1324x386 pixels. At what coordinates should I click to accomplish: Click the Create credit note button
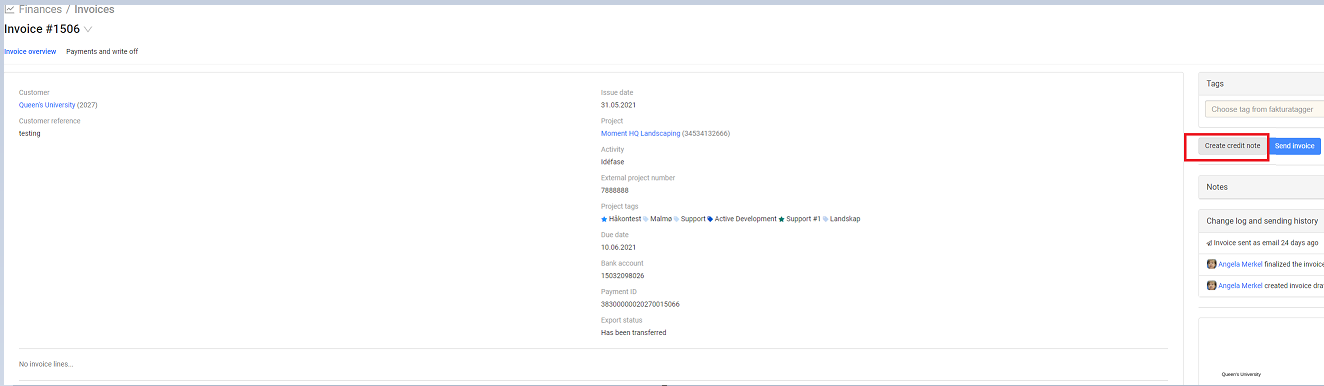tap(1232, 146)
